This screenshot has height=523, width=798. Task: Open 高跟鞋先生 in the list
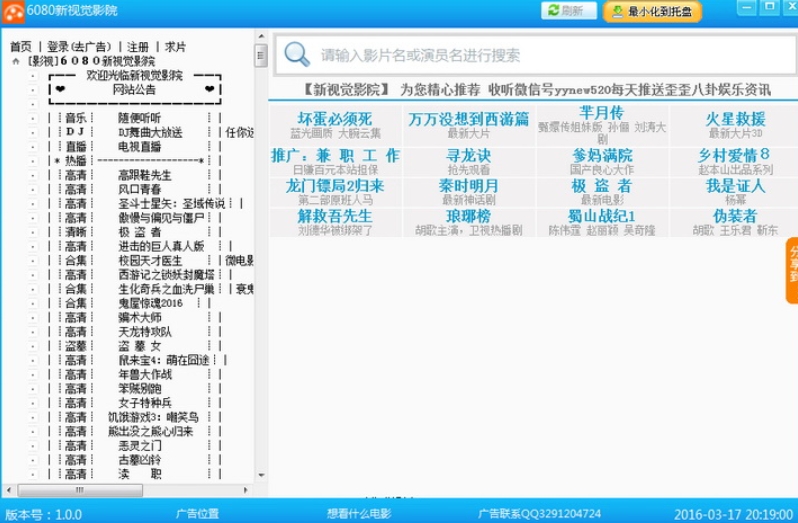pyautogui.click(x=145, y=175)
